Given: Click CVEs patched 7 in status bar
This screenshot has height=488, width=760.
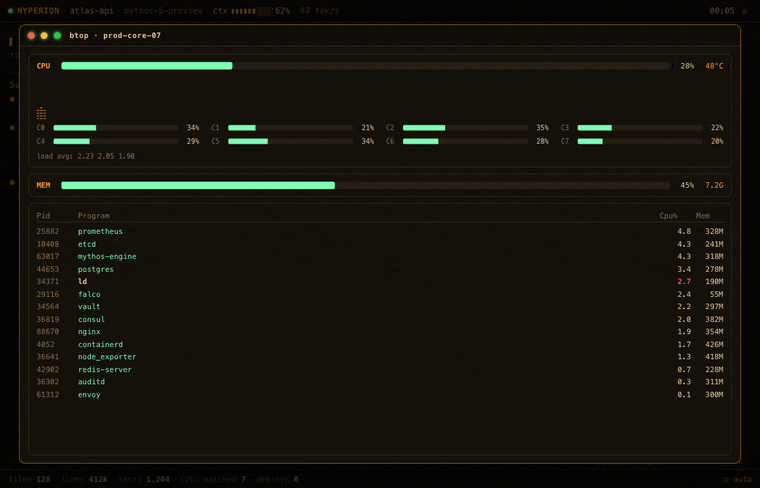Looking at the screenshot, I should (213, 479).
